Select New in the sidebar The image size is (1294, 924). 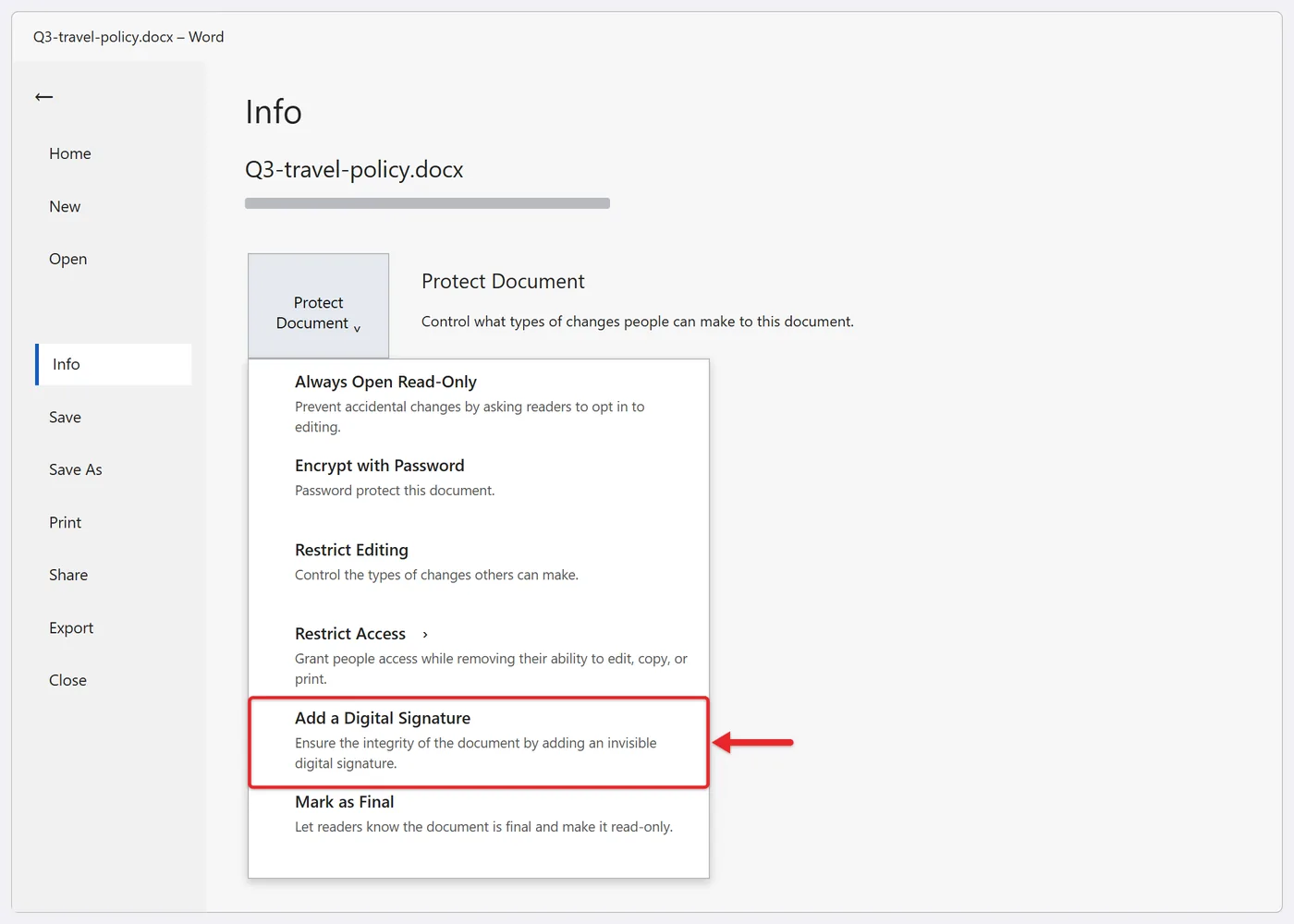tap(65, 206)
